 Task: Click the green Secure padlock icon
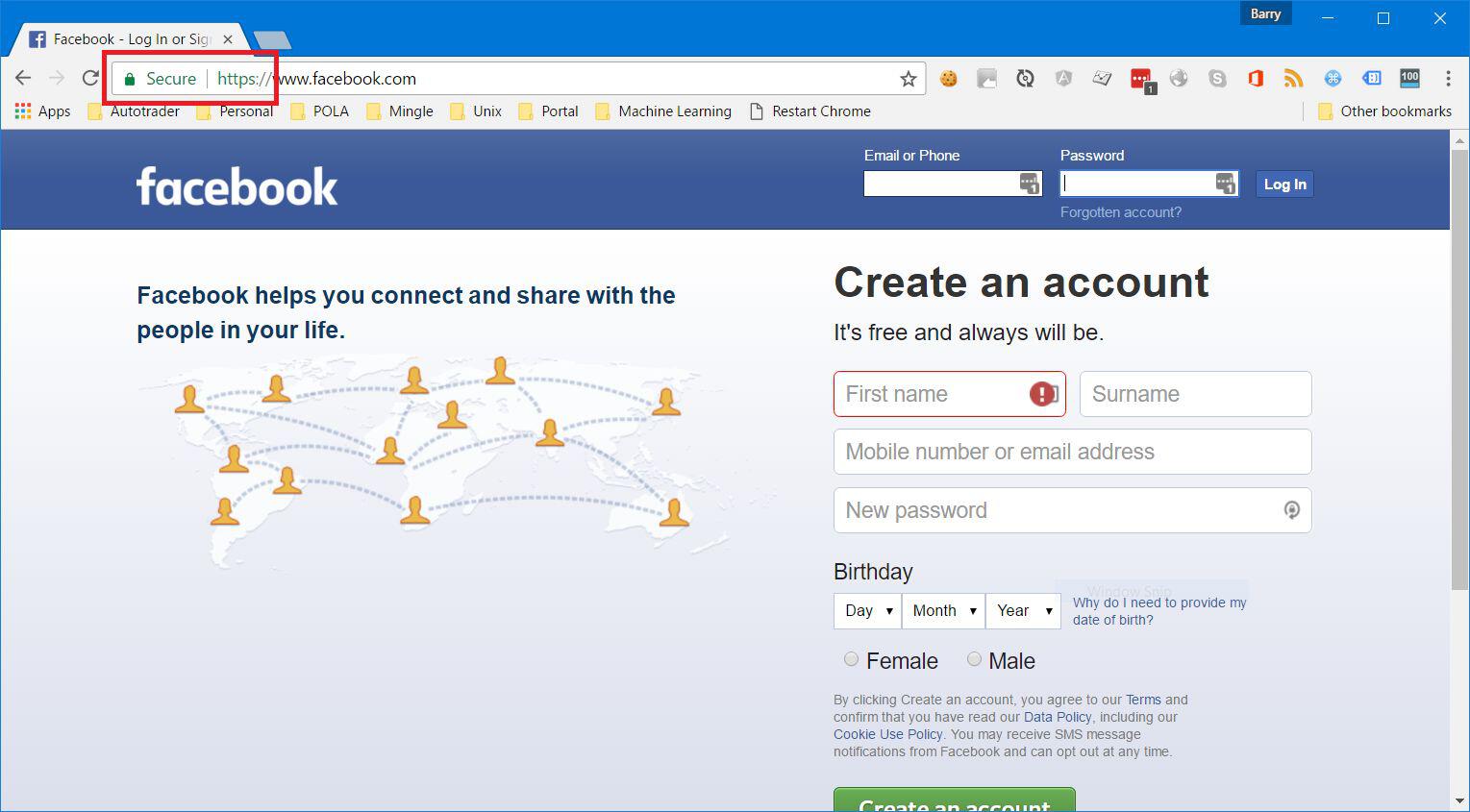(x=130, y=79)
